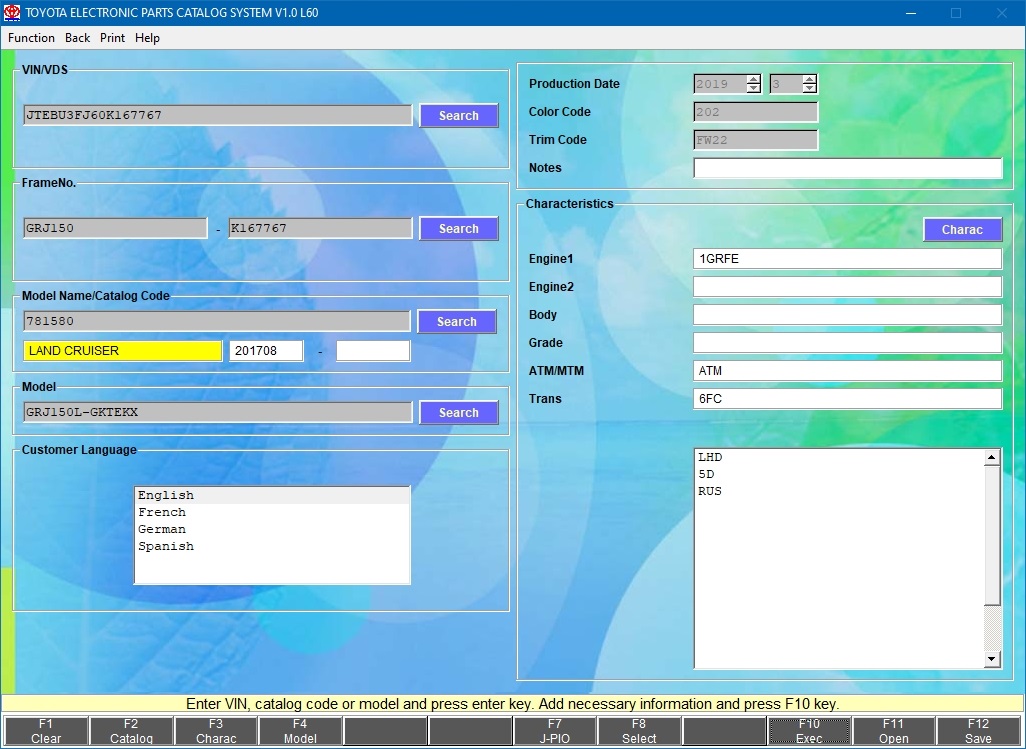Select French in Customer Language list
The height and width of the screenshot is (749, 1026).
click(272, 512)
